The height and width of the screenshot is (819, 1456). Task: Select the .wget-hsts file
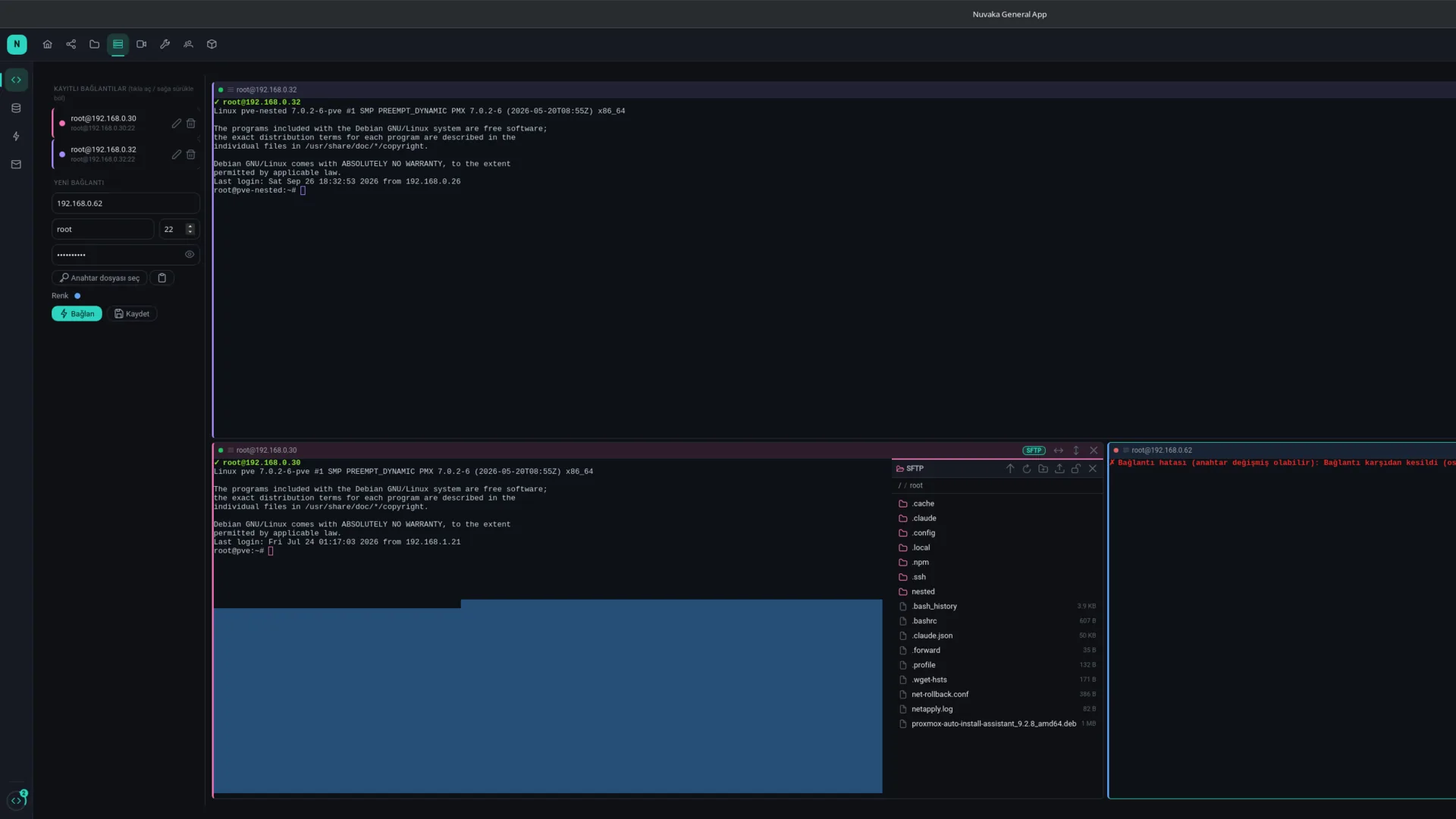(997, 679)
